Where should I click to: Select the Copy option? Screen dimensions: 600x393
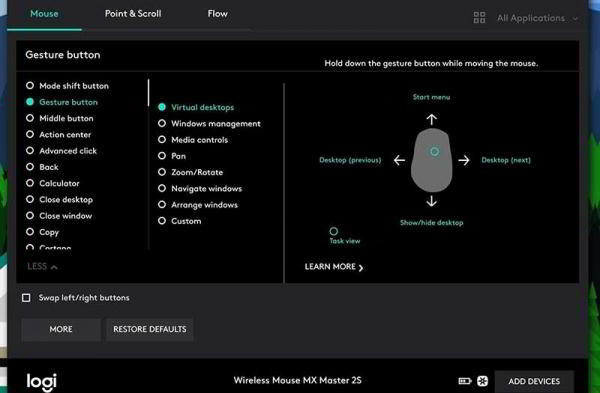click(42, 232)
